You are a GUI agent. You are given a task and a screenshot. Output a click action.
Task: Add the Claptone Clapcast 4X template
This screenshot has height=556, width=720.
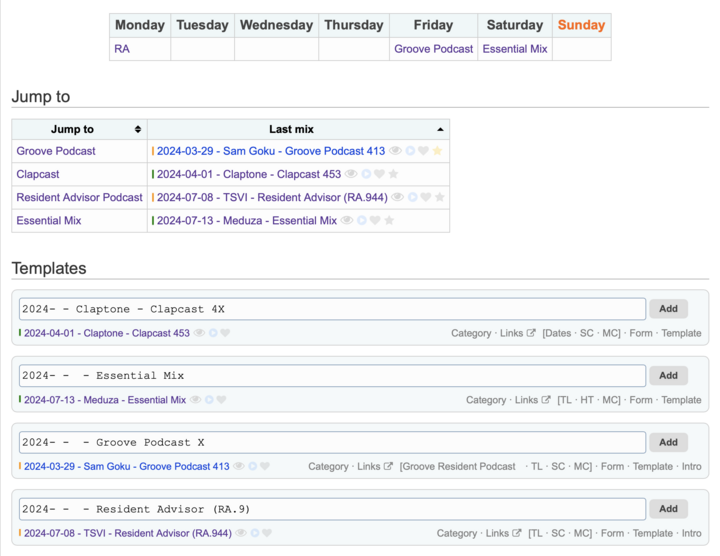(x=668, y=309)
